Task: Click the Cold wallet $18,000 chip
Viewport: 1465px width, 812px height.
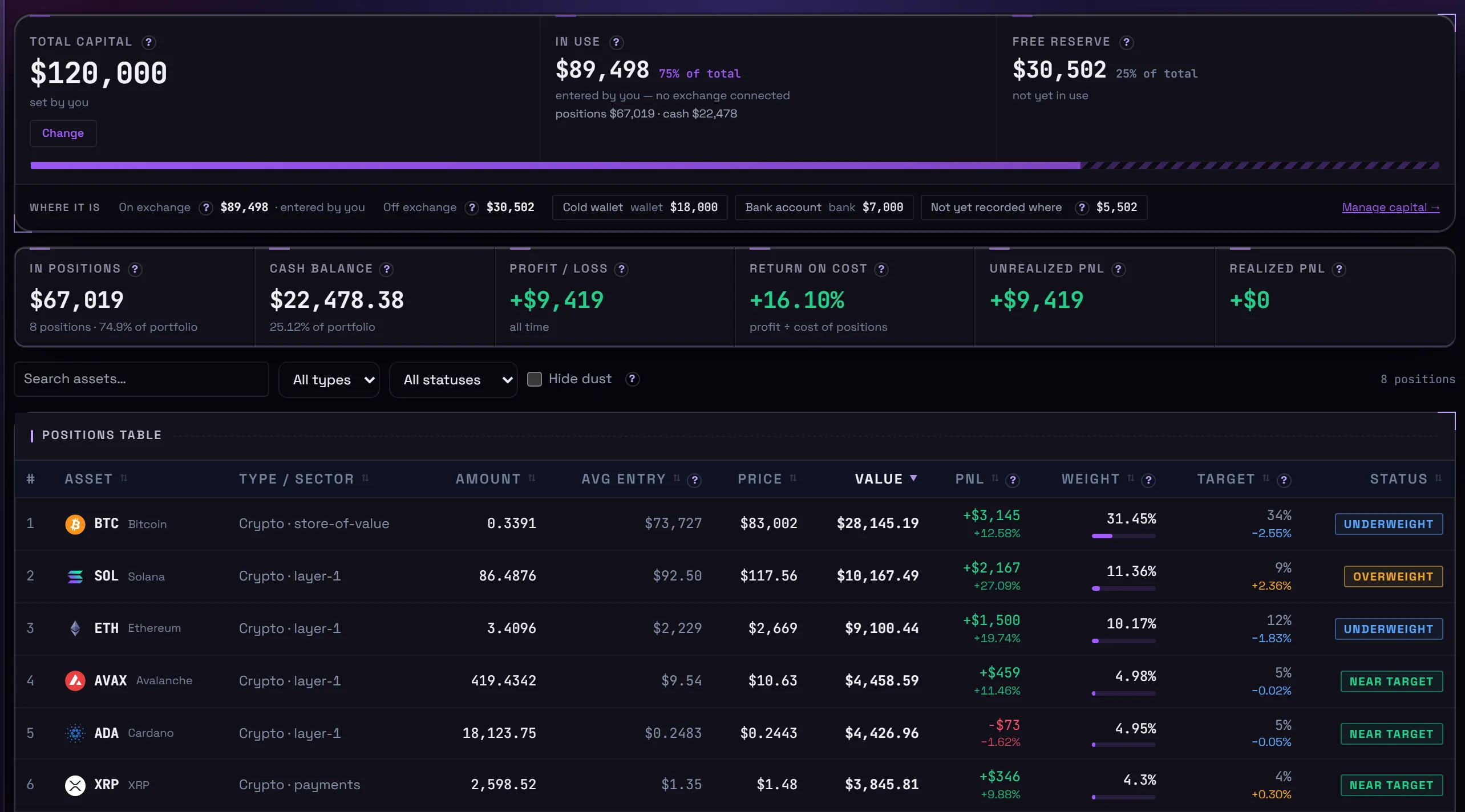Action: 640,208
